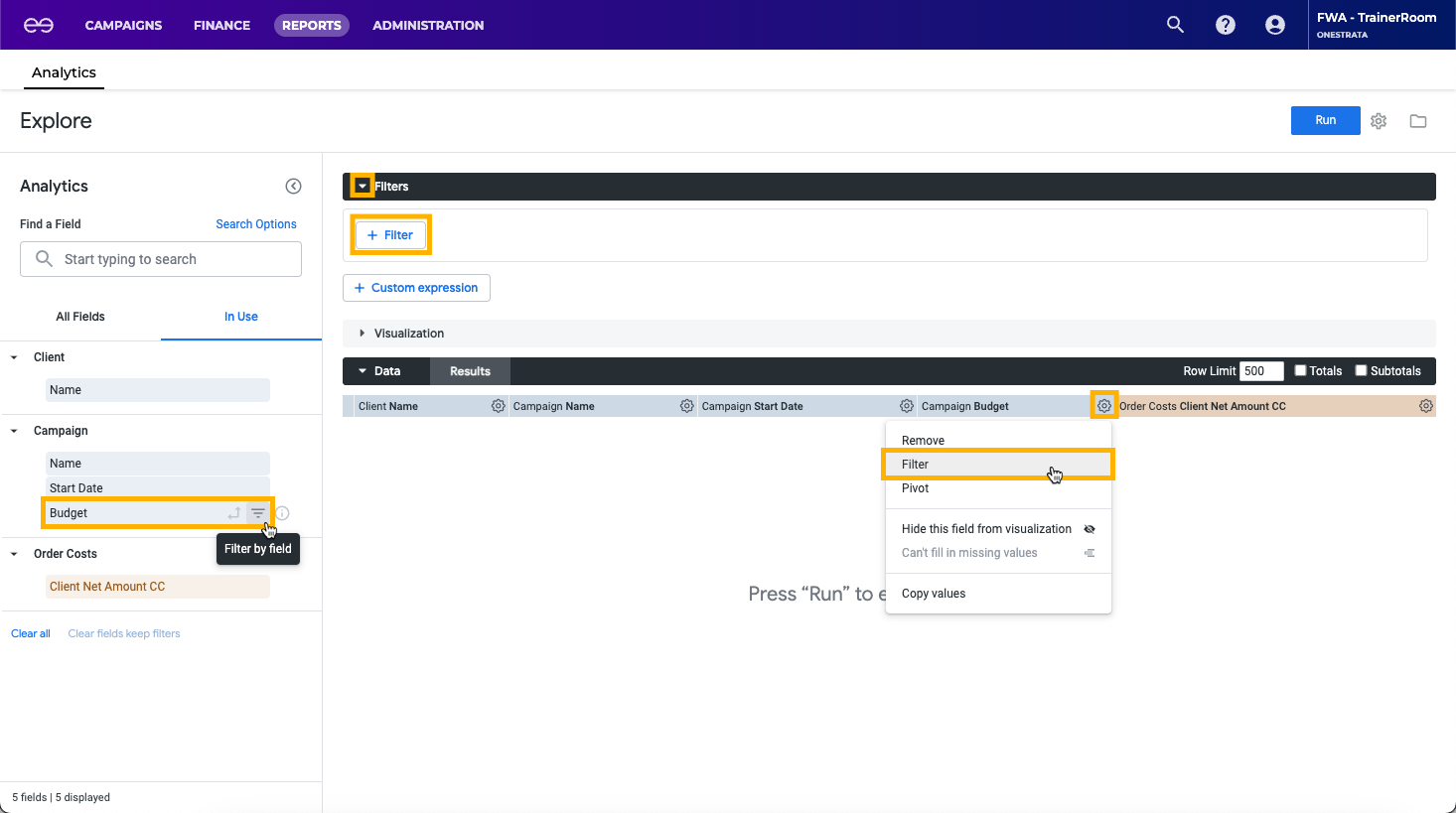Collapse the Order Costs field group

pyautogui.click(x=14, y=554)
